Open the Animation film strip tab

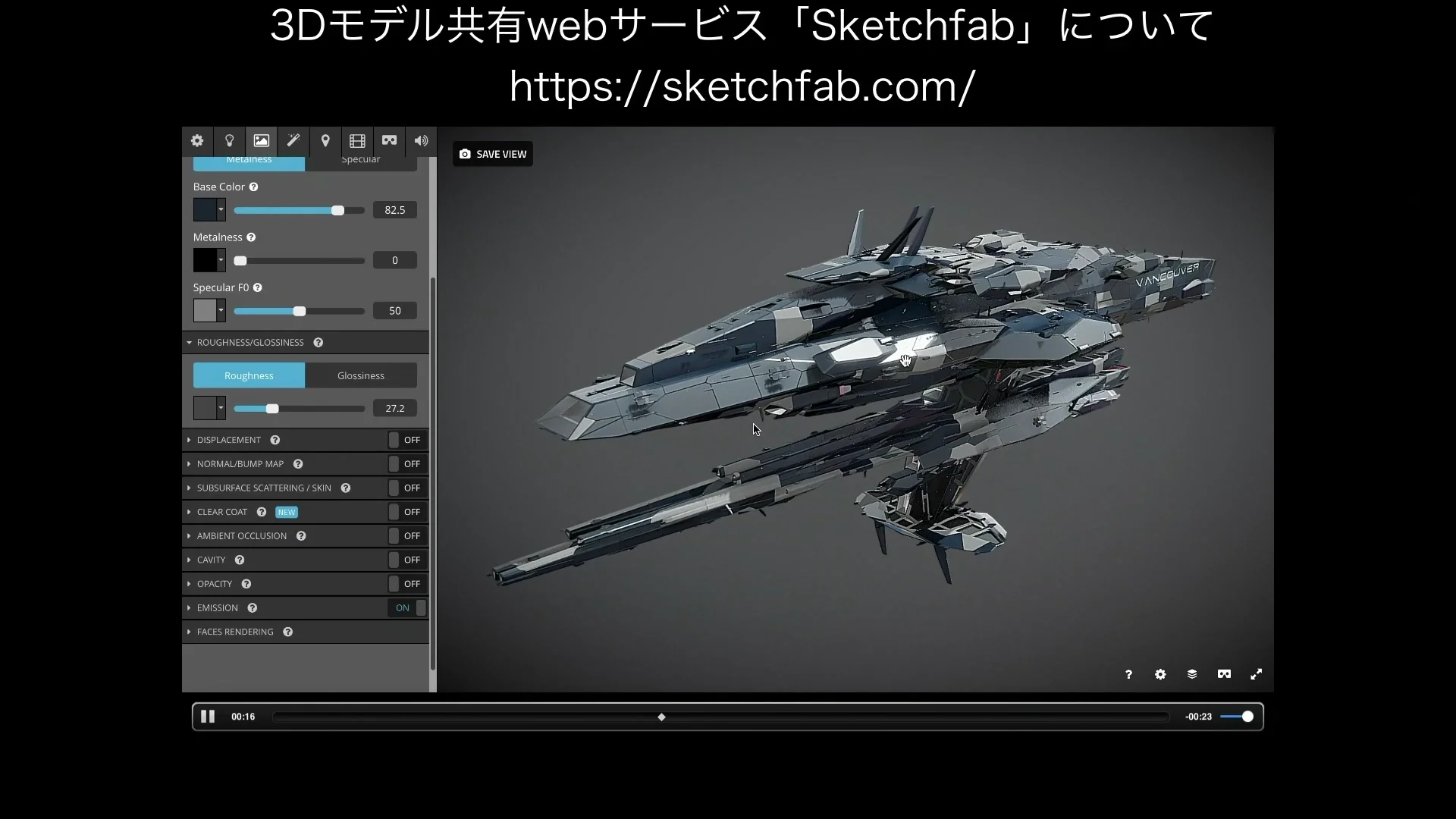[357, 141]
